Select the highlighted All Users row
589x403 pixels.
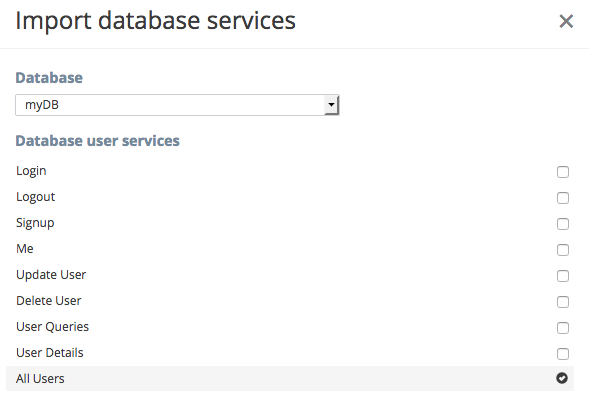pos(290,378)
